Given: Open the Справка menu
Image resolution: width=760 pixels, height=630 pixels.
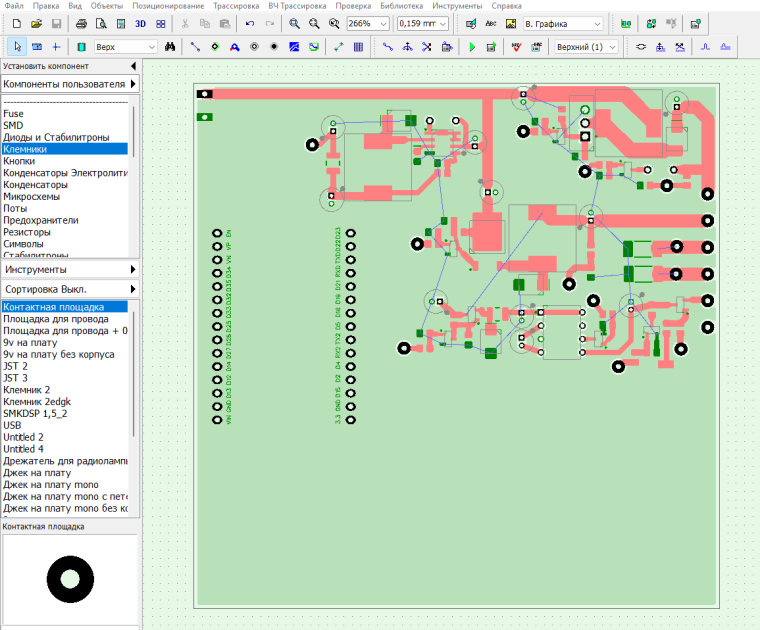Looking at the screenshot, I should point(507,6).
